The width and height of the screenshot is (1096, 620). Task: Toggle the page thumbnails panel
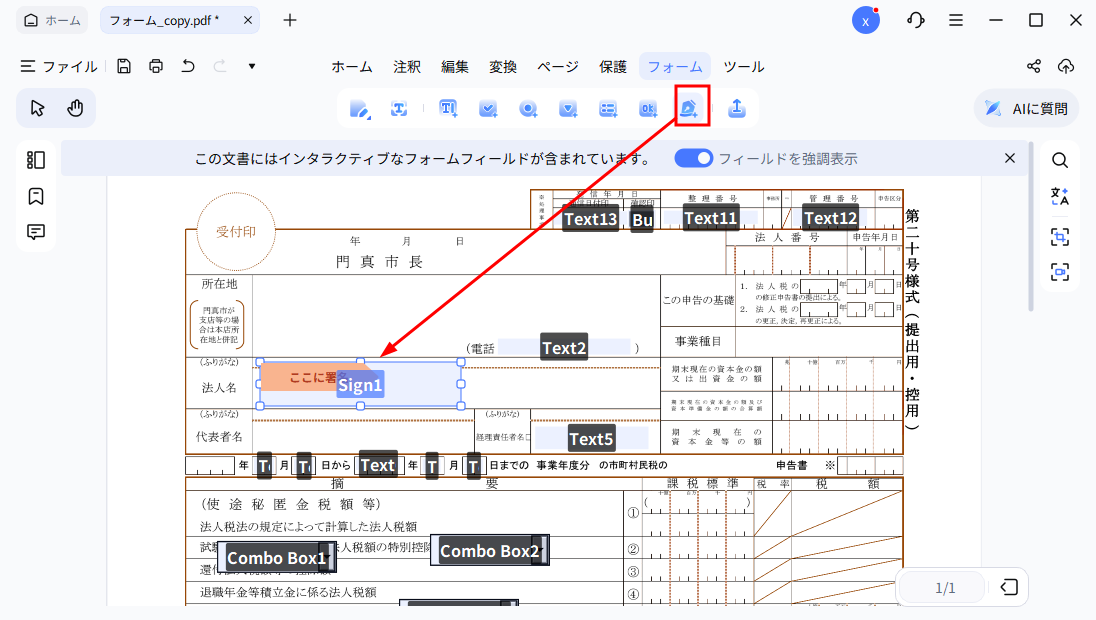click(x=36, y=159)
